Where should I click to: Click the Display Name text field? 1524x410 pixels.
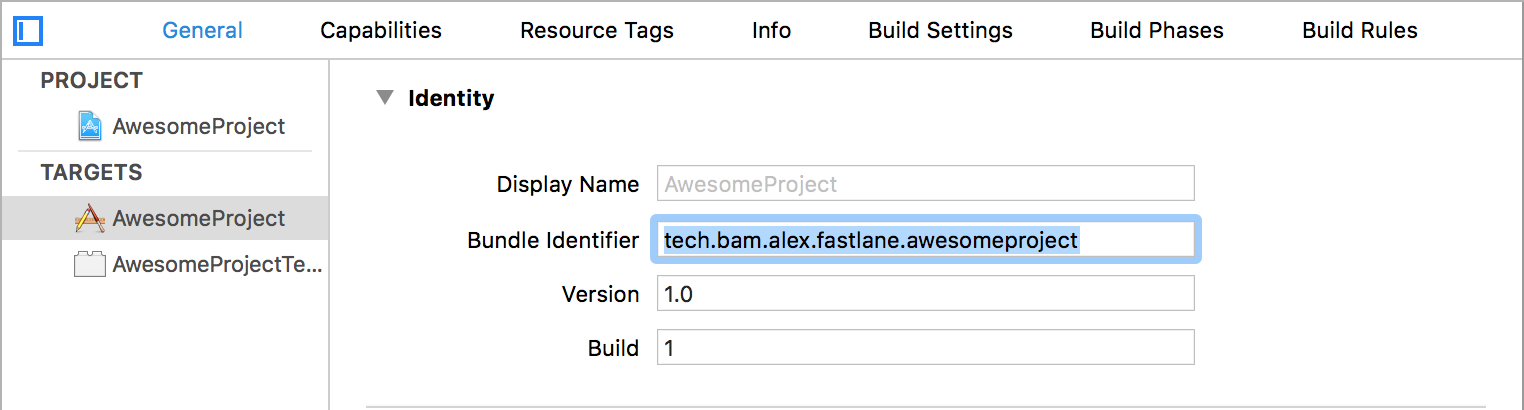coord(925,185)
